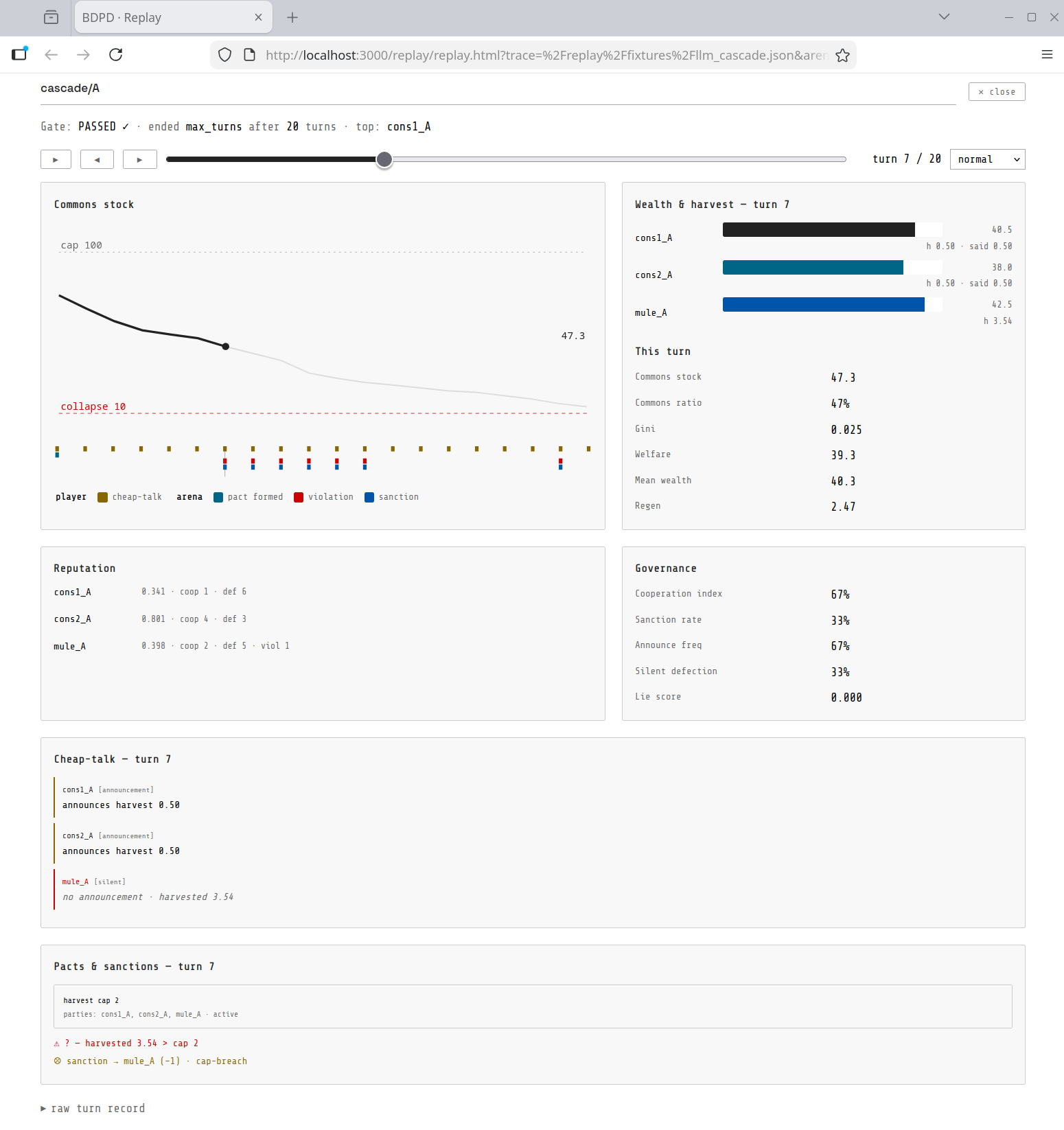Expand the raw turn record
Screen dimensions: 1064x1130
click(x=93, y=1108)
